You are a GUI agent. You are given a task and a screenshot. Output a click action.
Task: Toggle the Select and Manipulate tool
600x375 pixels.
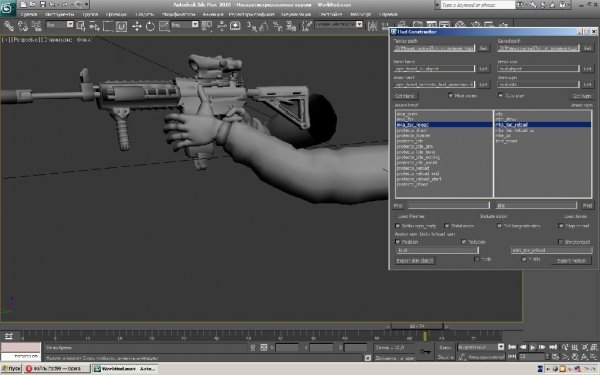coord(222,26)
